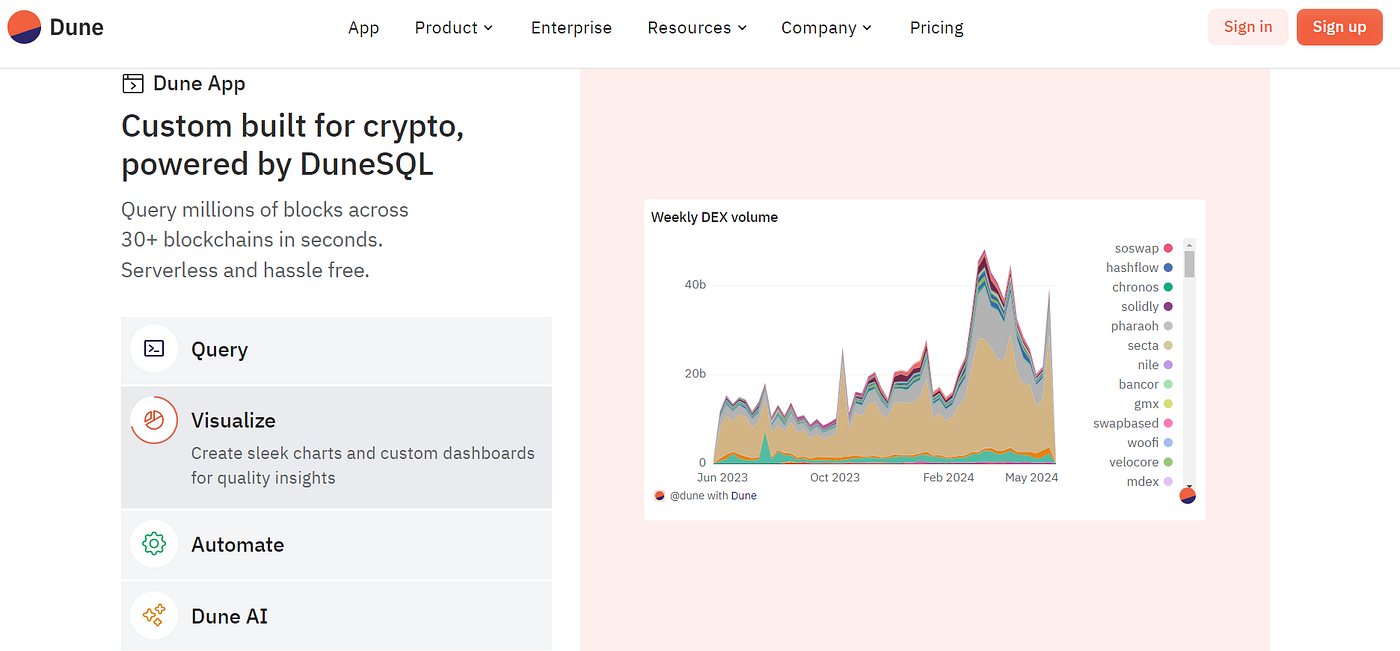The width and height of the screenshot is (1400, 651).
Task: Click the Sign in button
Action: [x=1248, y=27]
